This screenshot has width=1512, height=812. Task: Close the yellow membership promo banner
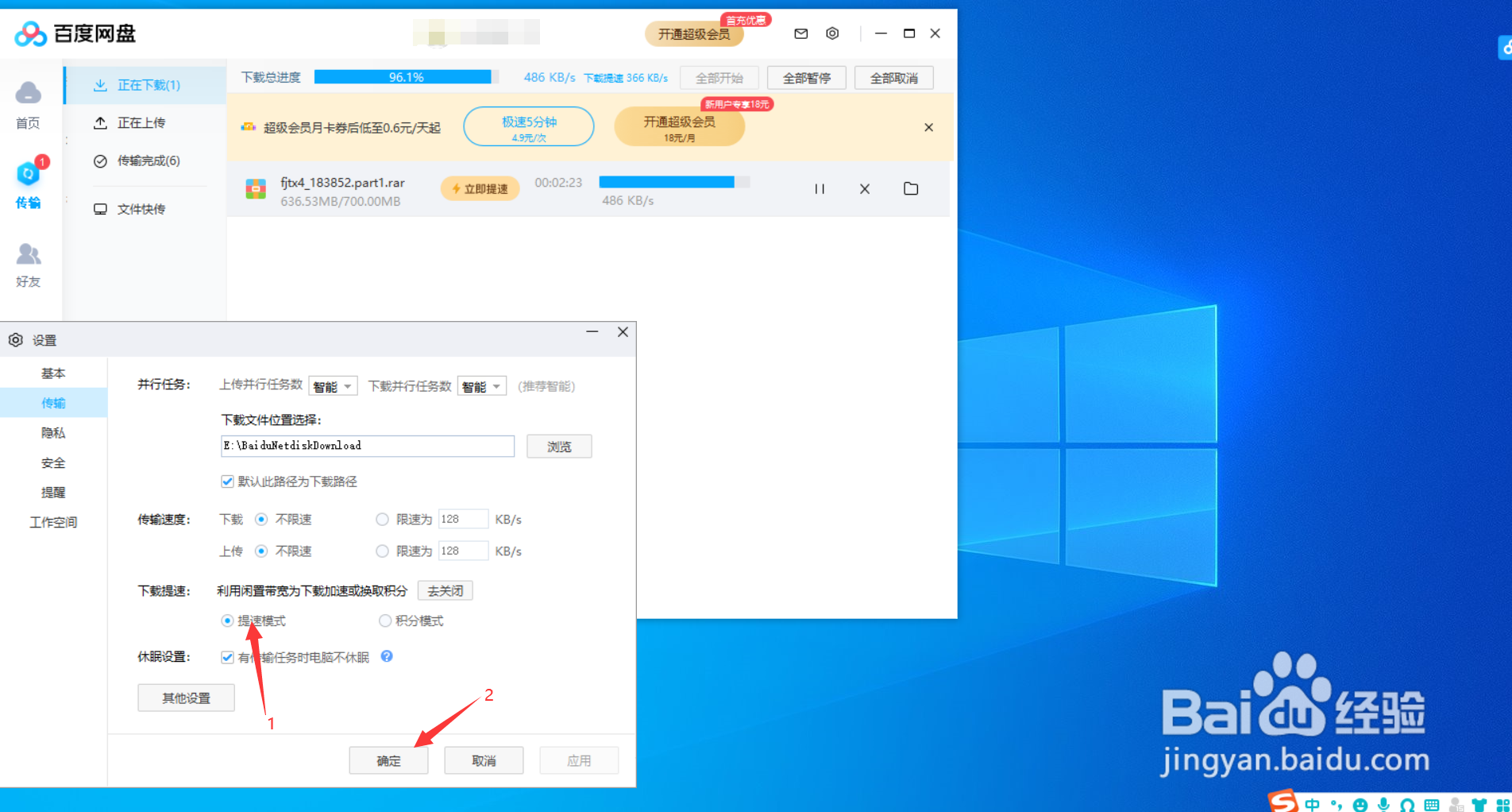(928, 127)
